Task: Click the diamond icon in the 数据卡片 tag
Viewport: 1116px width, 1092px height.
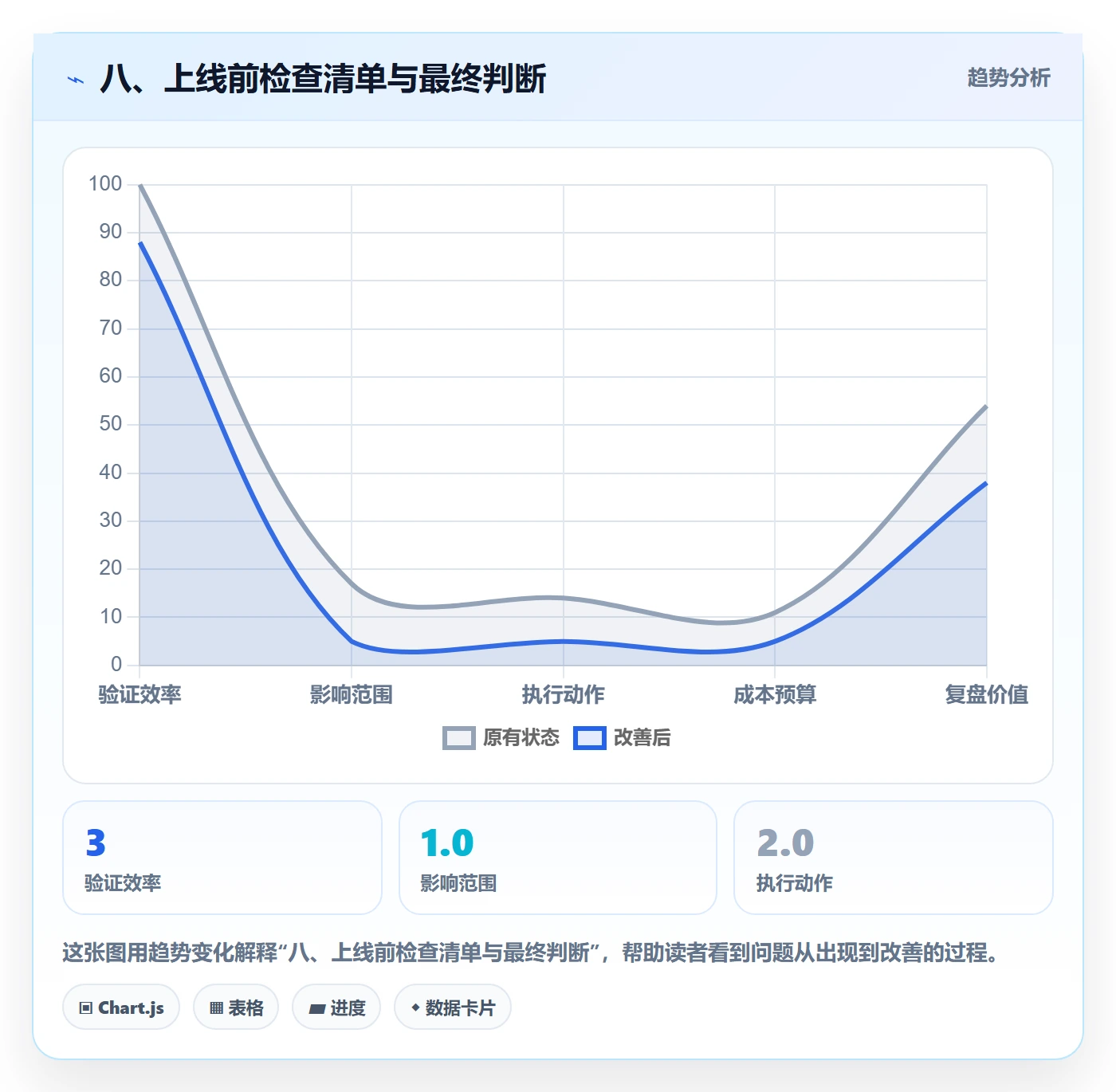Action: (415, 1008)
